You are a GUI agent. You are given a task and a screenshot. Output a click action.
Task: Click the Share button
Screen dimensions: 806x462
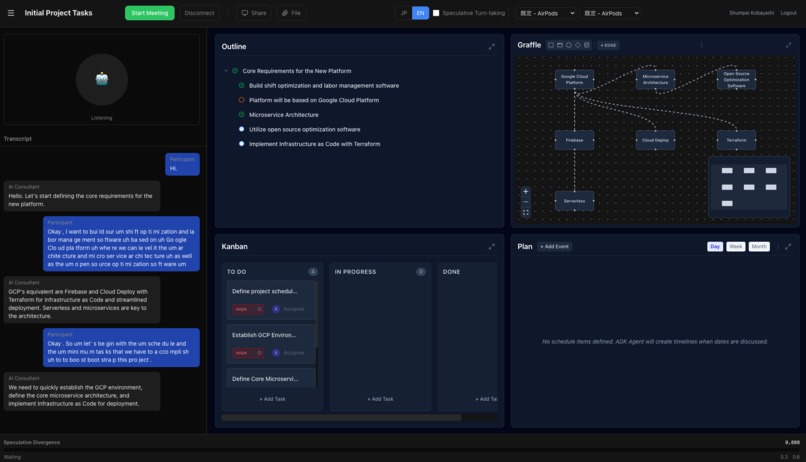tap(254, 13)
